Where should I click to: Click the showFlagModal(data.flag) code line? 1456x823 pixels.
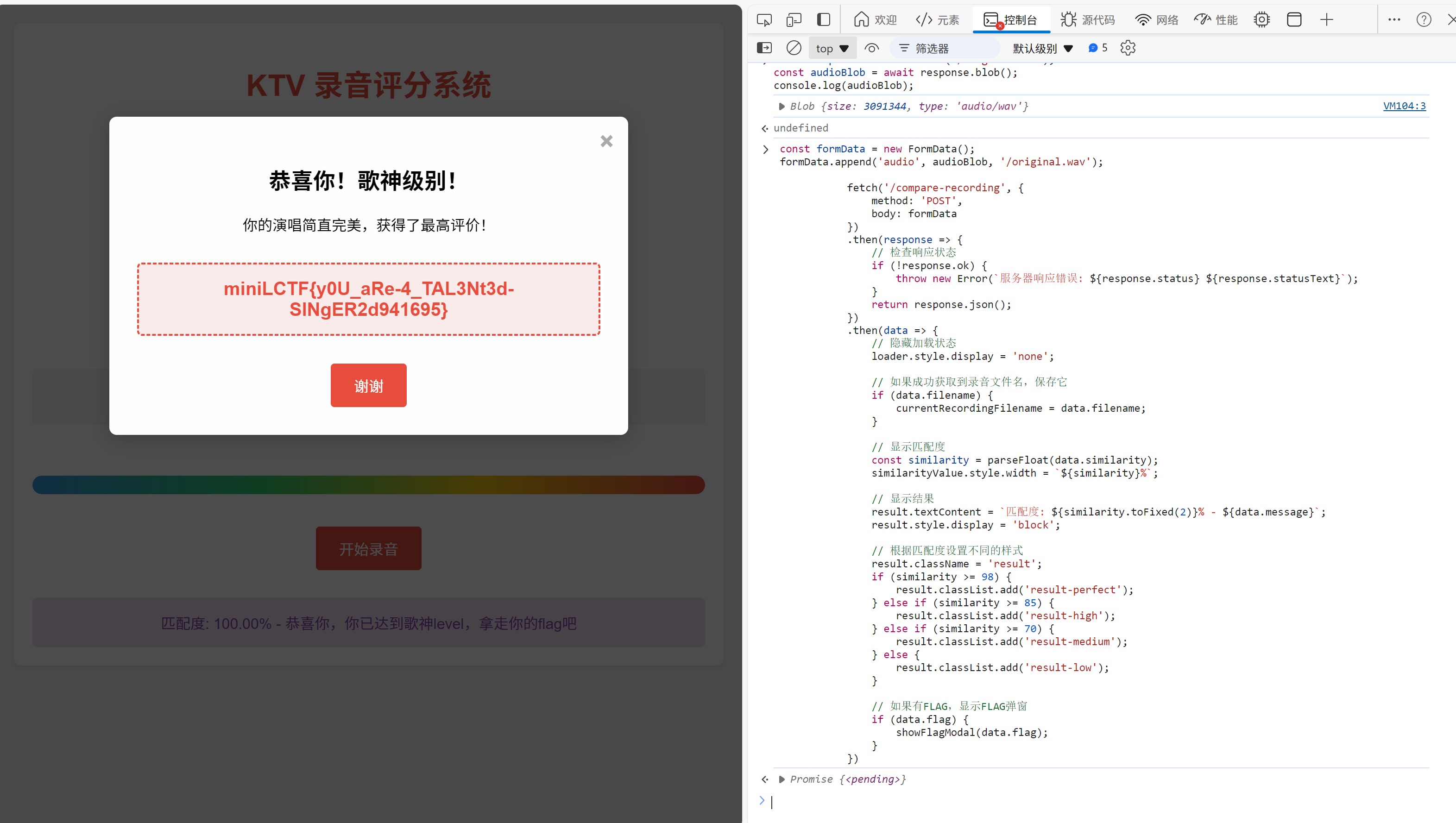[x=971, y=733]
